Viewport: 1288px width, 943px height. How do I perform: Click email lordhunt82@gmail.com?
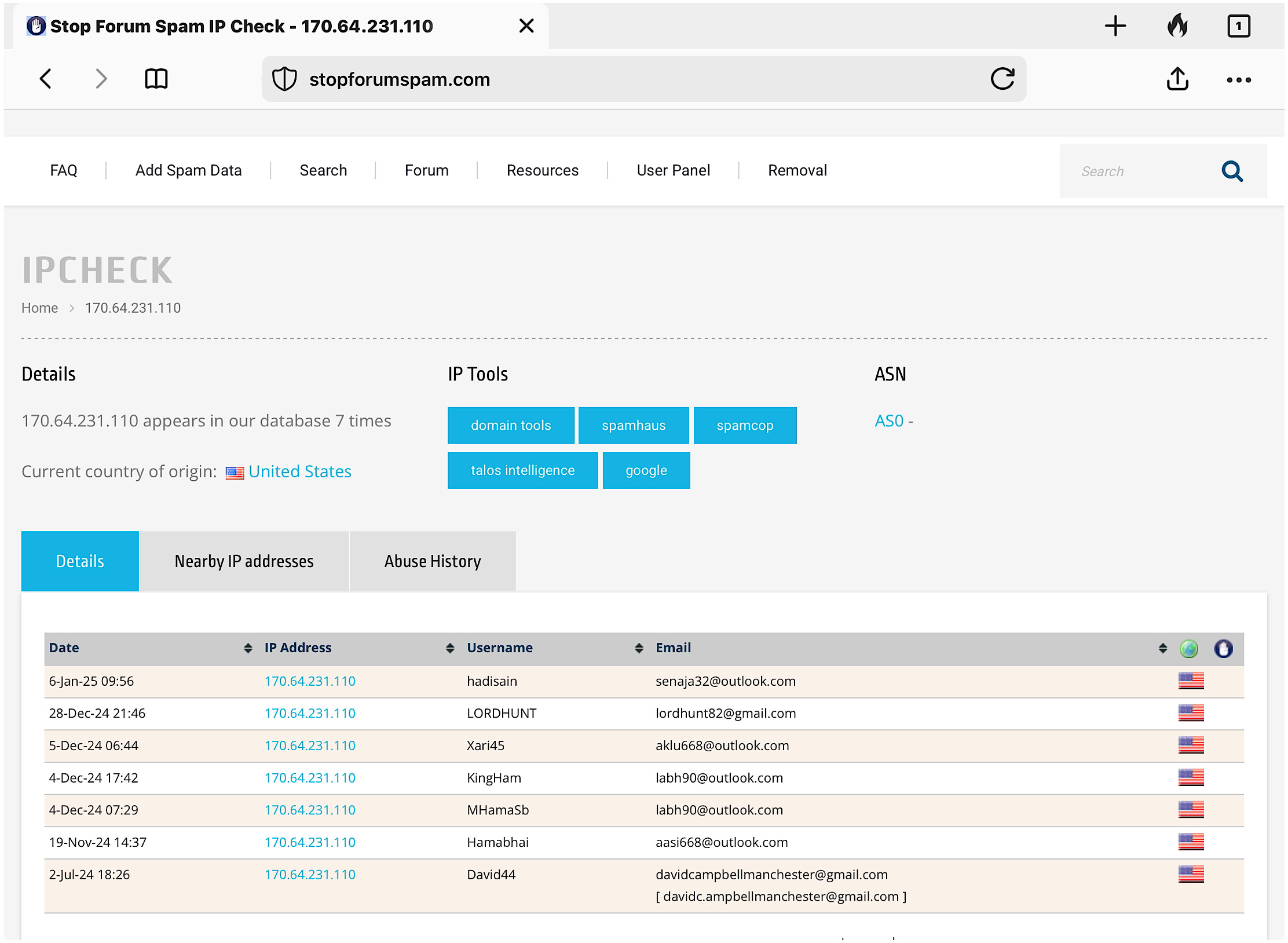coord(726,713)
